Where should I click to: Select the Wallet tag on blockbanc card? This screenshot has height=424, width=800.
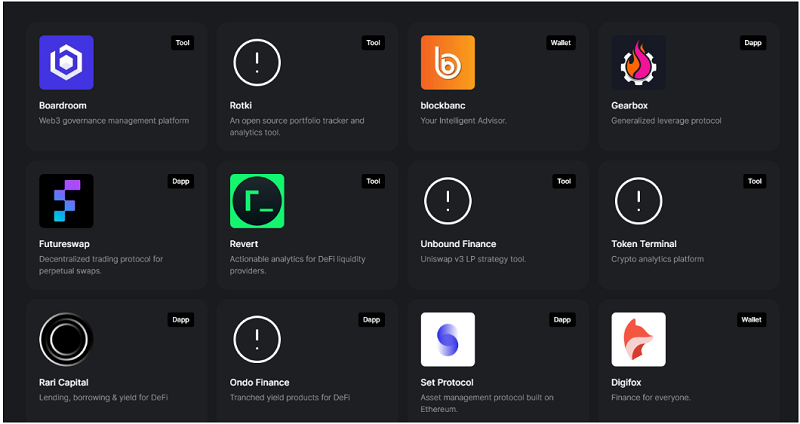tap(562, 43)
